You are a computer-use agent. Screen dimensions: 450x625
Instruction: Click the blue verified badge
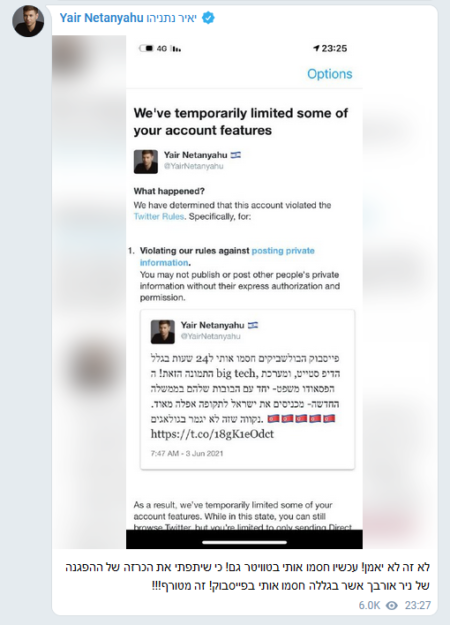(x=208, y=18)
